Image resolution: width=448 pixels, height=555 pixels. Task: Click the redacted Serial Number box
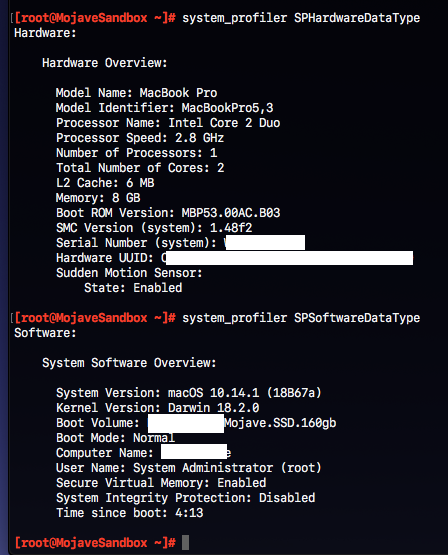click(265, 242)
